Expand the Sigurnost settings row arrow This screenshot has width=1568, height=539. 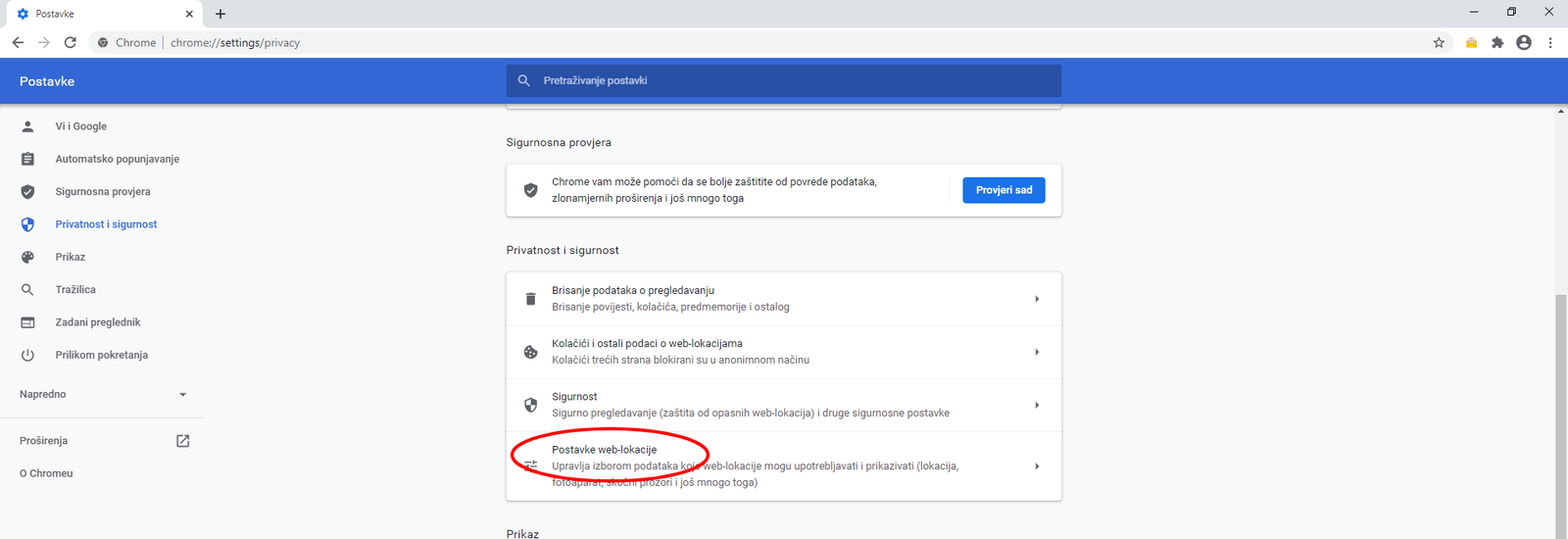(1037, 405)
